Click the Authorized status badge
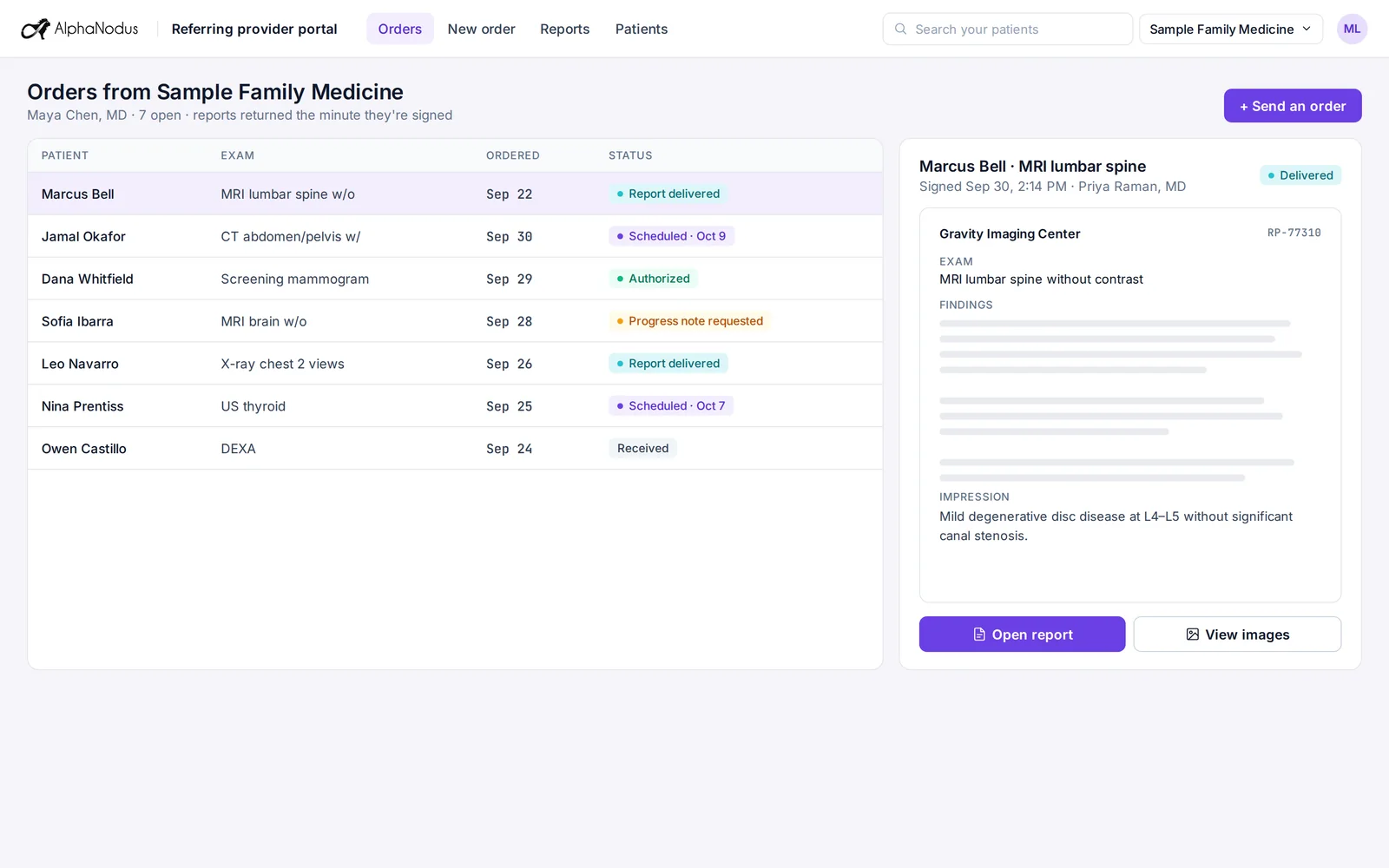The height and width of the screenshot is (868, 1389). coord(653,279)
